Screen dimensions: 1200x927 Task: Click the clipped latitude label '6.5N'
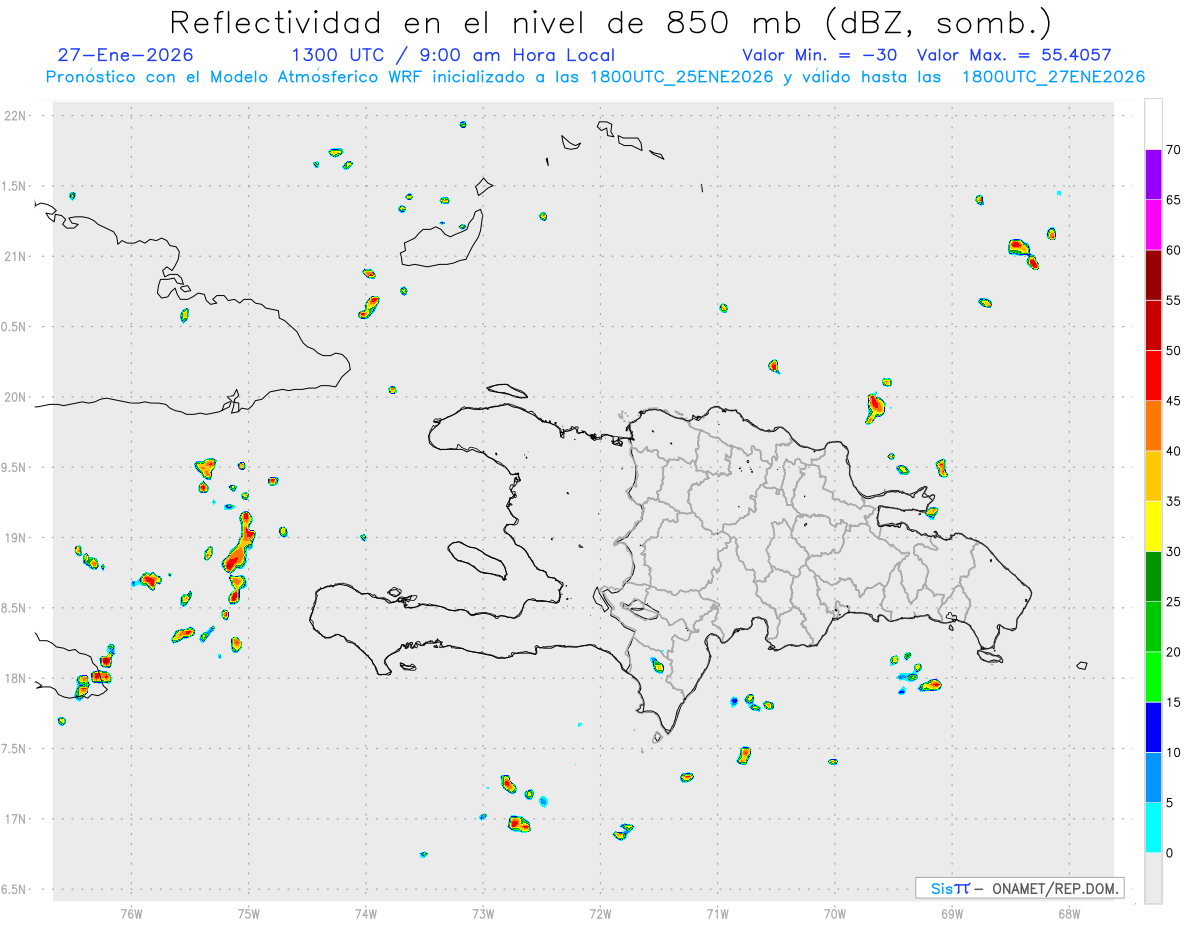coord(15,889)
